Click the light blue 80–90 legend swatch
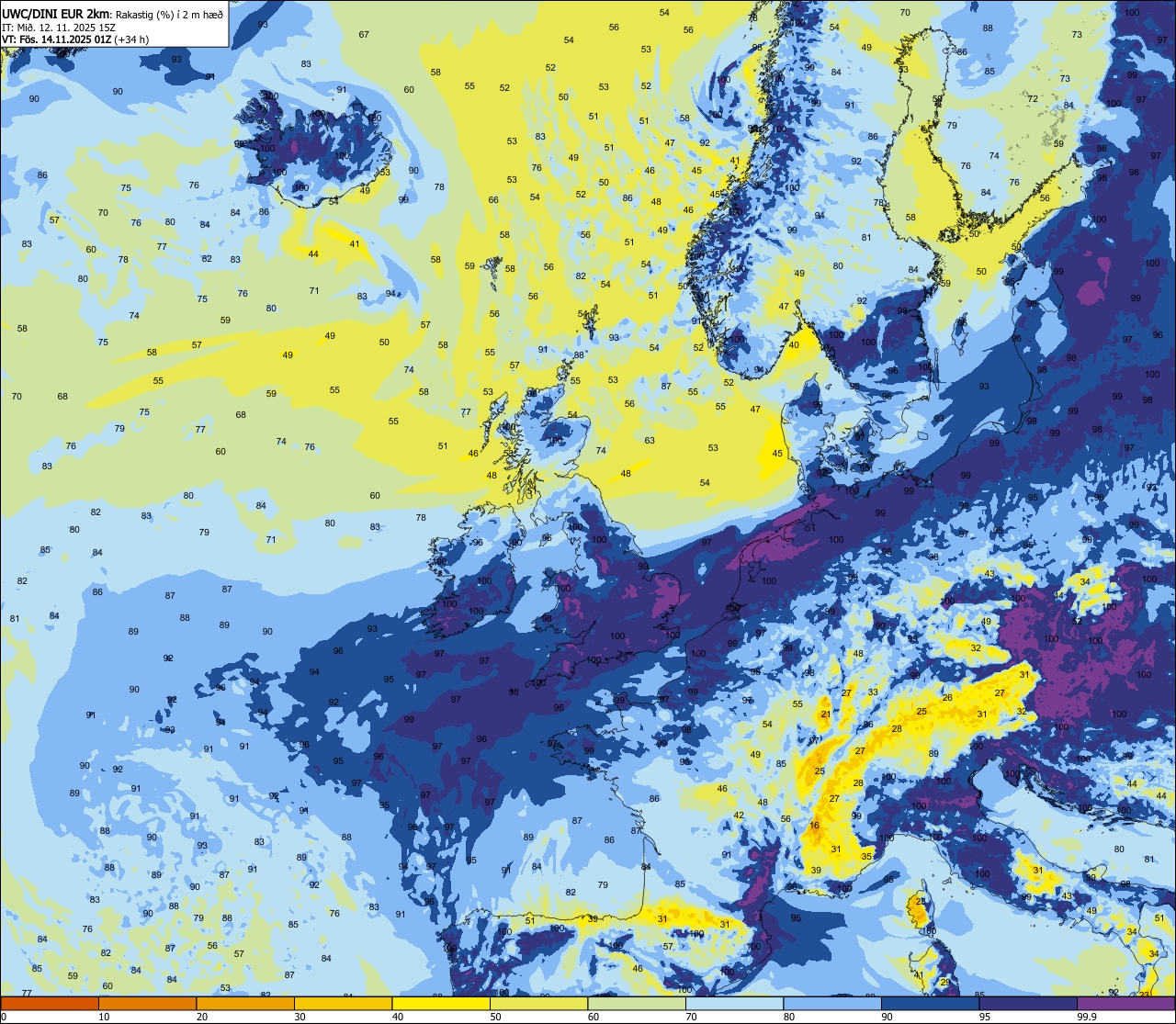The height and width of the screenshot is (1024, 1176). [x=832, y=1004]
